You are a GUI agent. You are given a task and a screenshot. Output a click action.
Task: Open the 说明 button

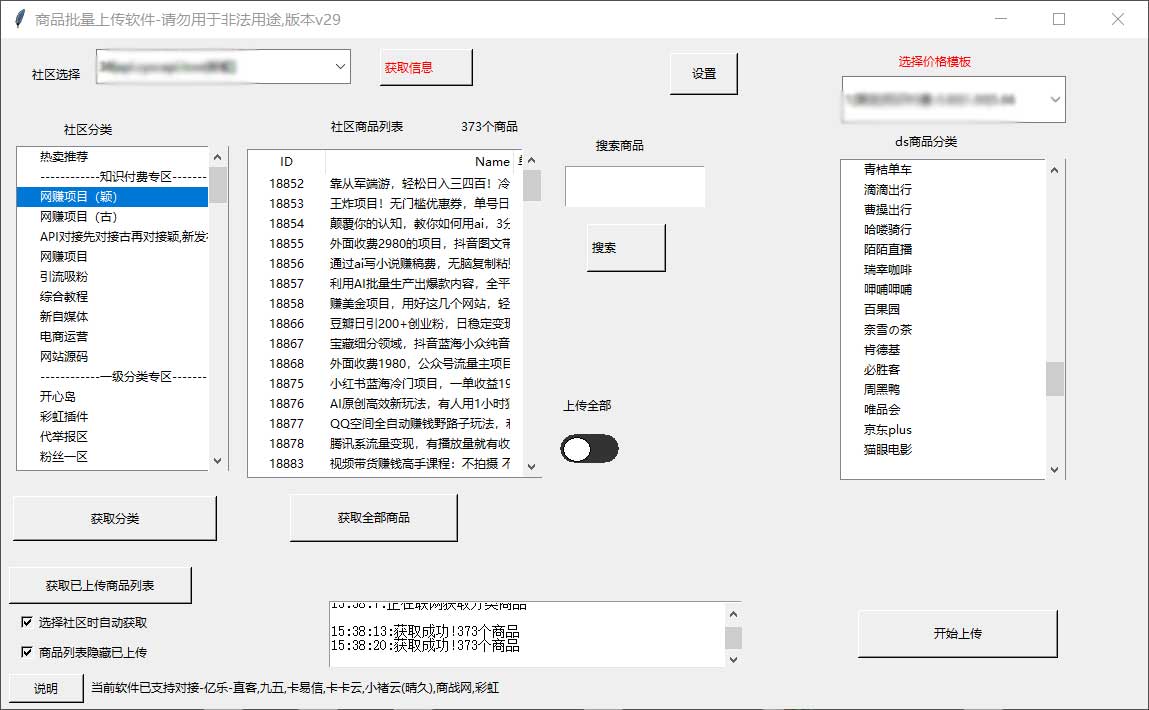[x=45, y=688]
